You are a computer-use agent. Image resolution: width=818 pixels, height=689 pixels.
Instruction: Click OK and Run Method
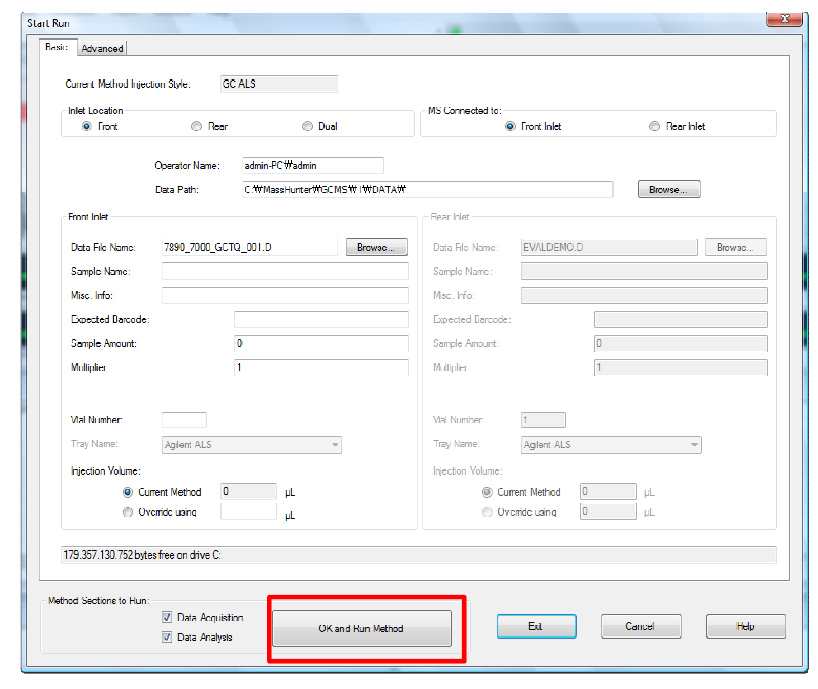pyautogui.click(x=364, y=626)
